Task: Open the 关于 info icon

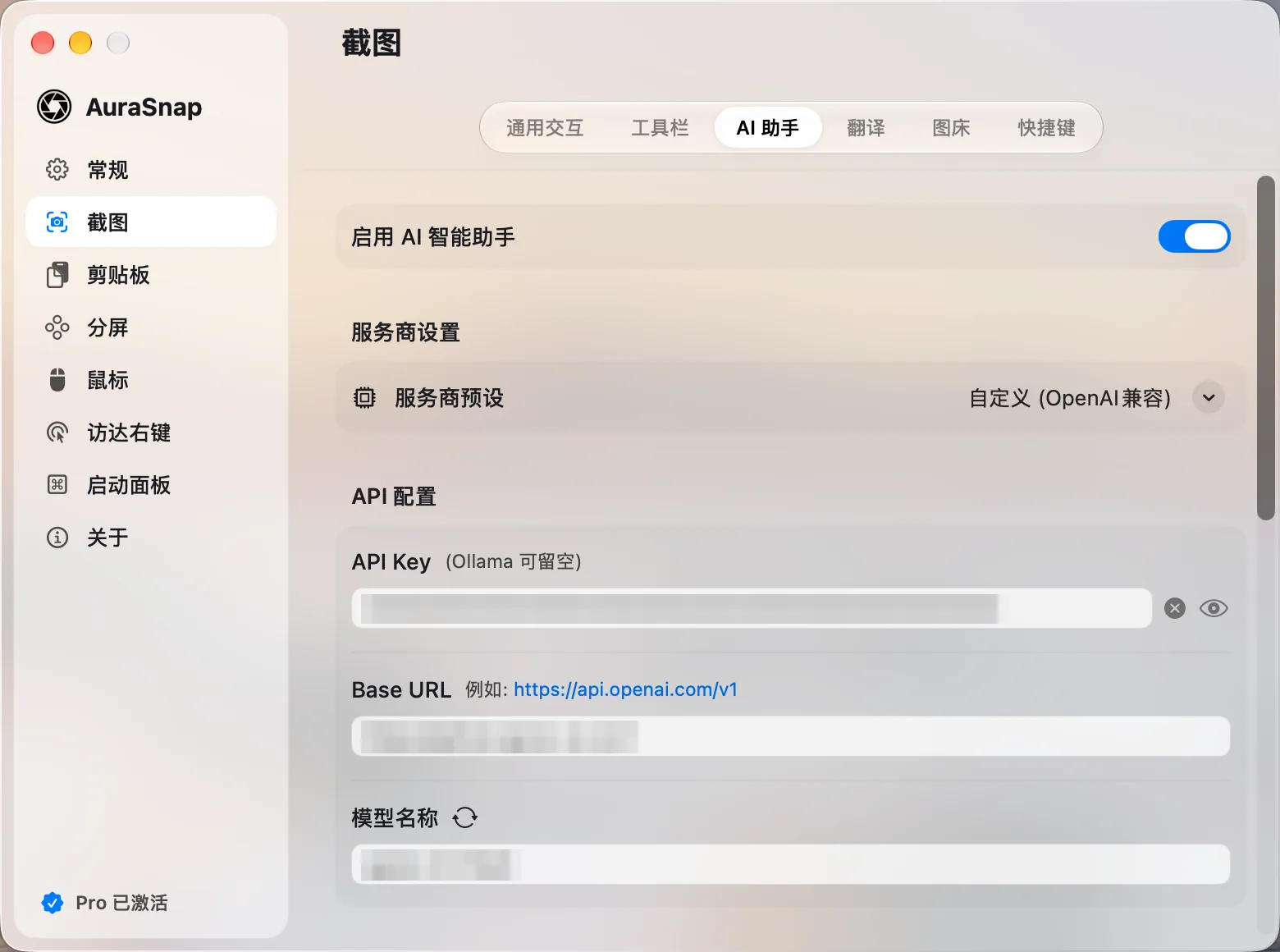Action: (57, 538)
